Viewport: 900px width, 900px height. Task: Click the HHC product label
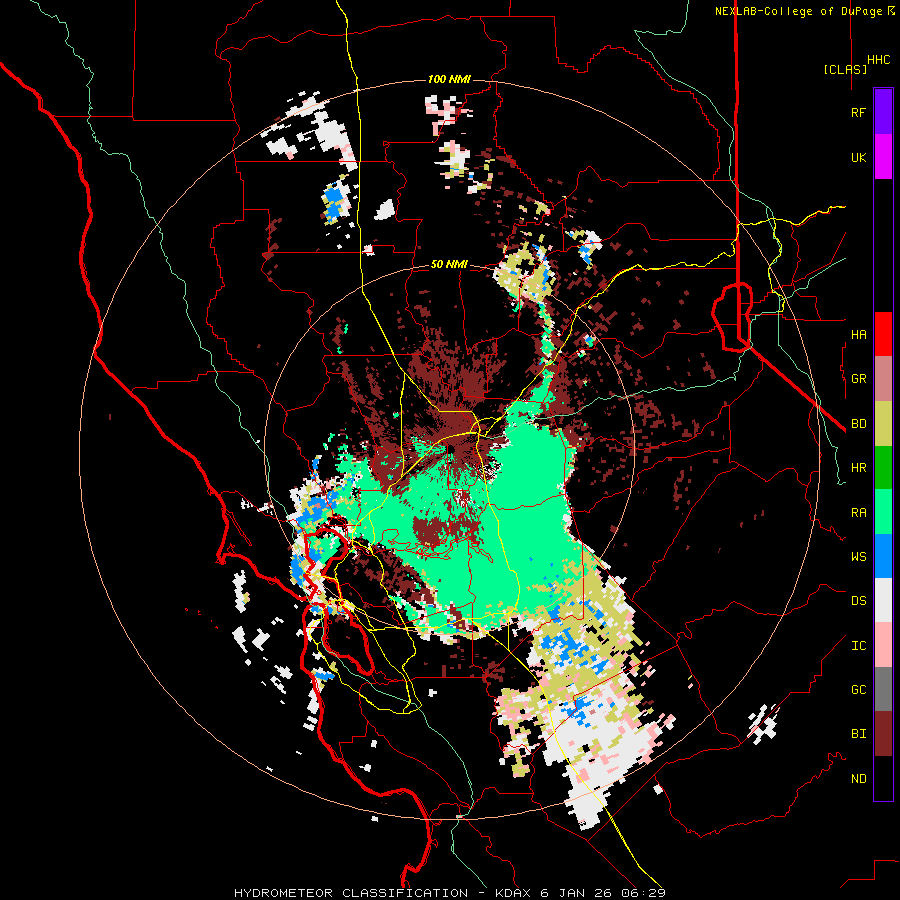[x=878, y=60]
